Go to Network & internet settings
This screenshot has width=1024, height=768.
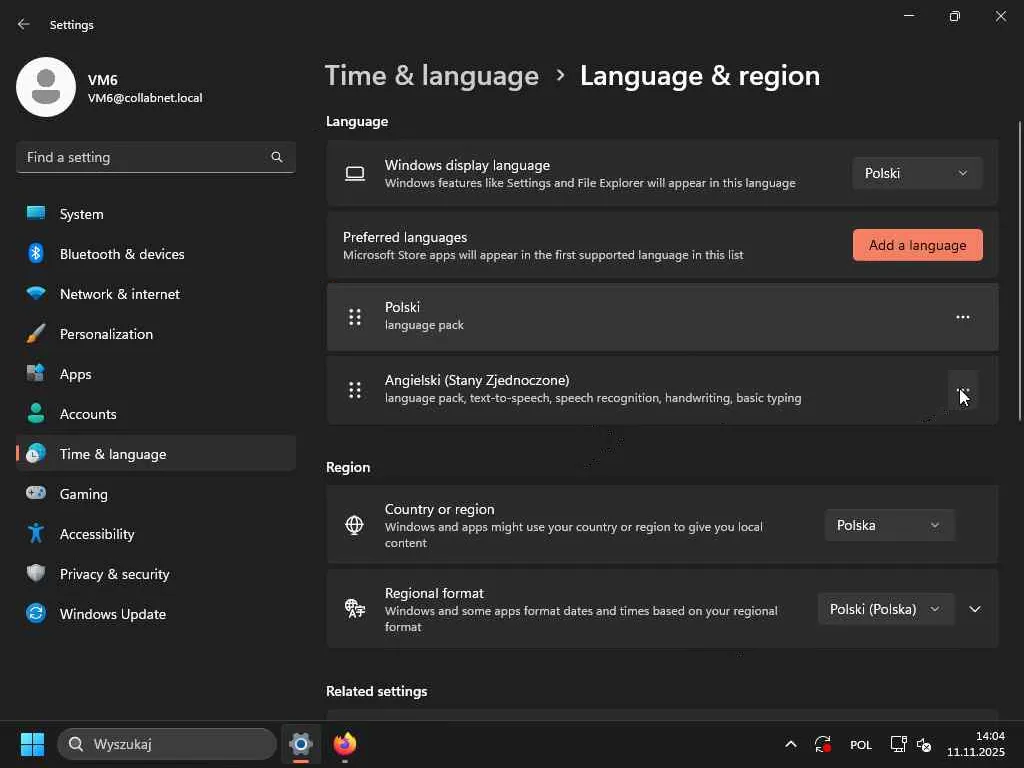click(155, 293)
